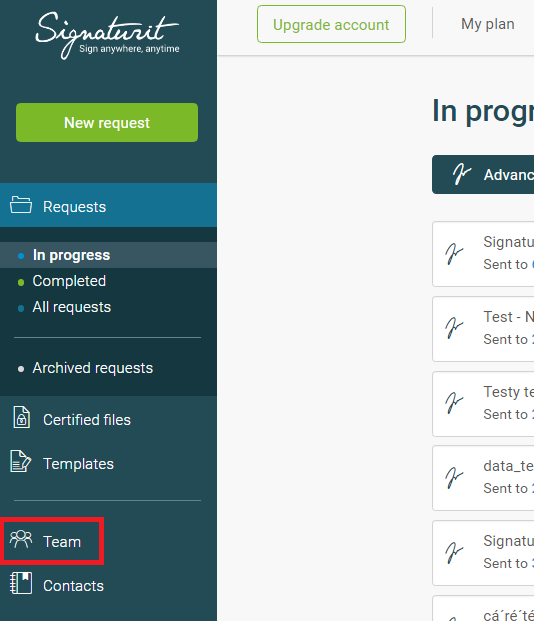Click the Requests folder icon
The image size is (534, 621).
pos(21,205)
